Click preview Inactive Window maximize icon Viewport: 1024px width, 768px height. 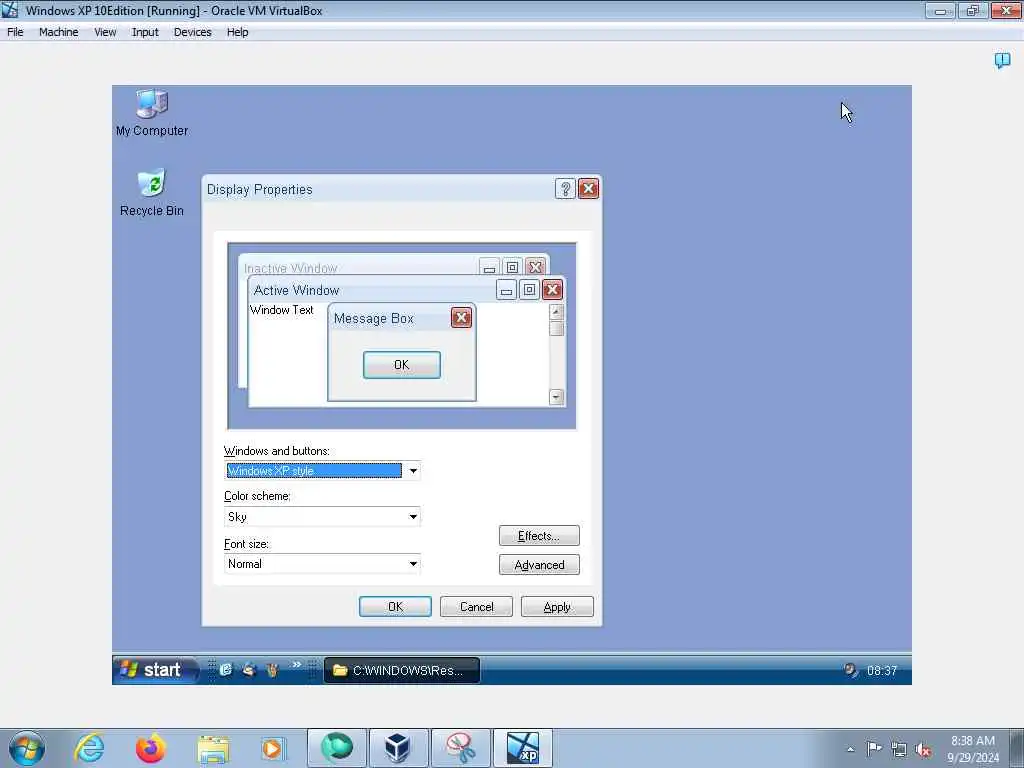click(x=513, y=267)
